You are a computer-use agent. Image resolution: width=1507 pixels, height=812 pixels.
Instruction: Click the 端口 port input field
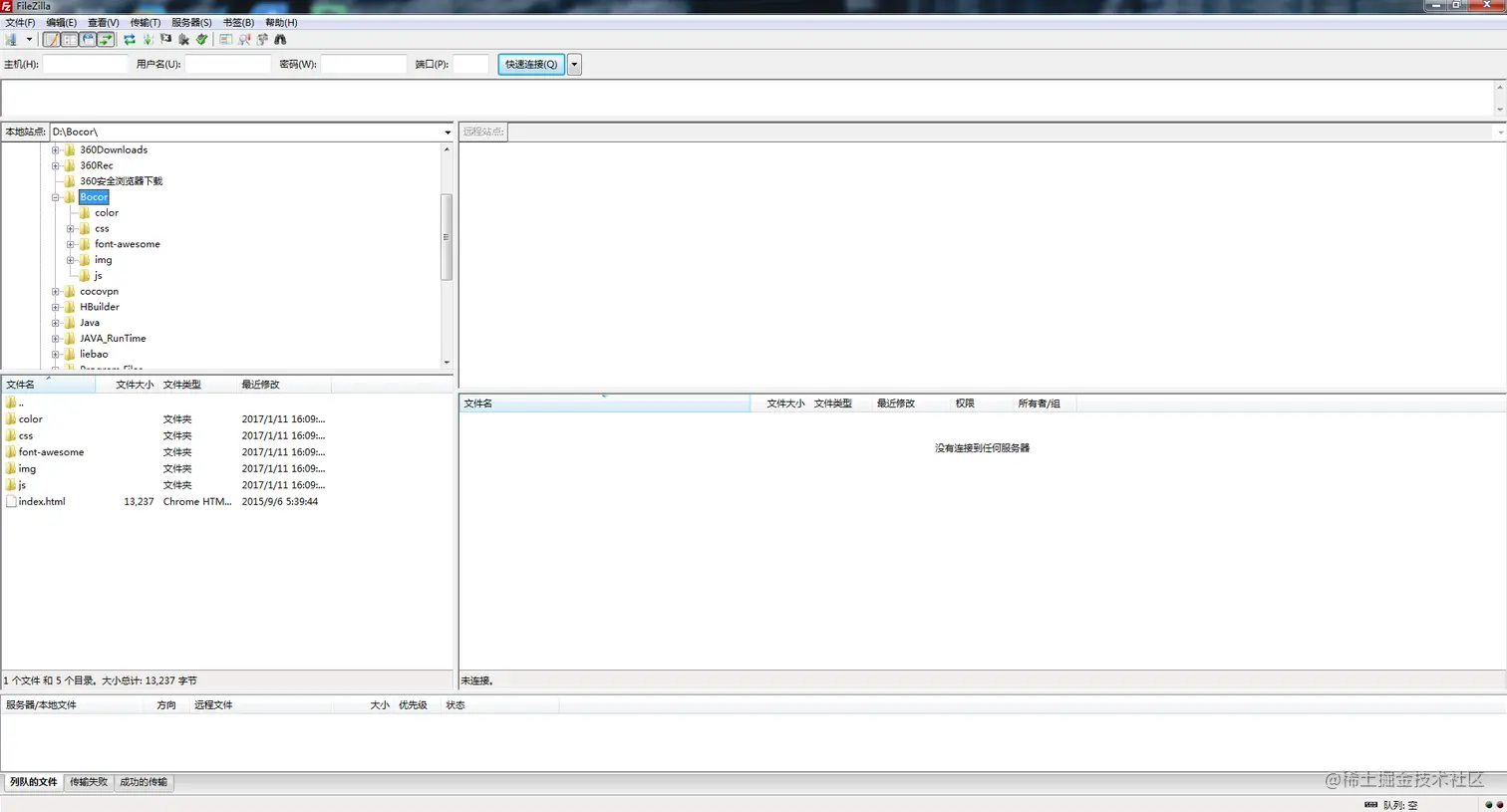[470, 64]
